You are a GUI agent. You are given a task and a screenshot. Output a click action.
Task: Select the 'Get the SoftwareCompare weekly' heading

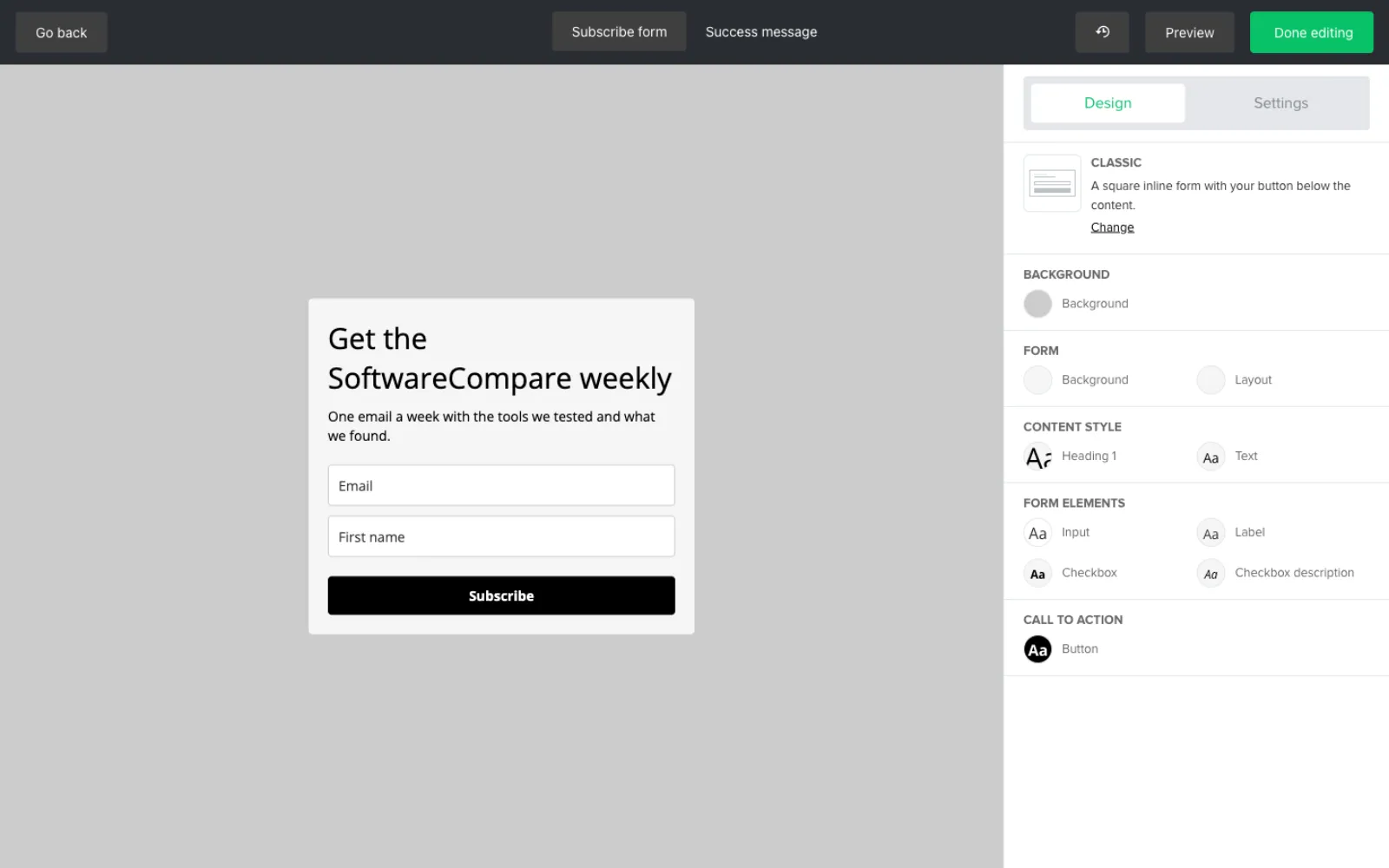coord(500,358)
